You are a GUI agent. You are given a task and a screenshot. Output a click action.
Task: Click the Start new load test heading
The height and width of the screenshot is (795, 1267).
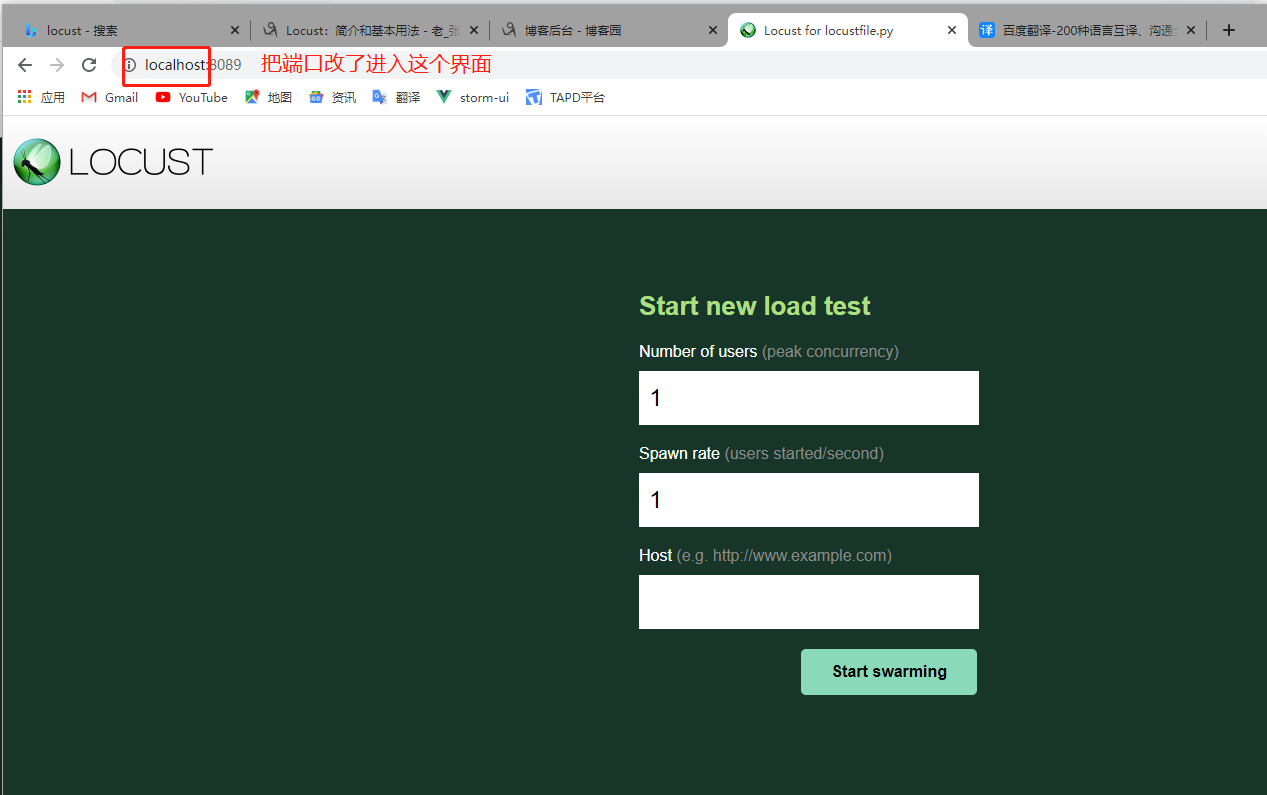pos(755,306)
